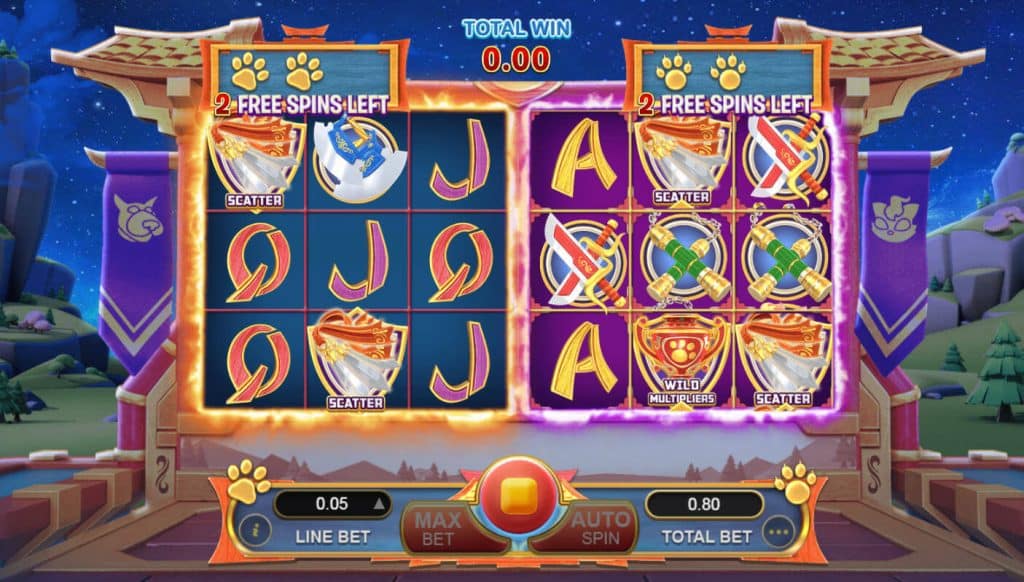Expand the line bet arrow selector
This screenshot has height=582, width=1024.
tap(379, 504)
